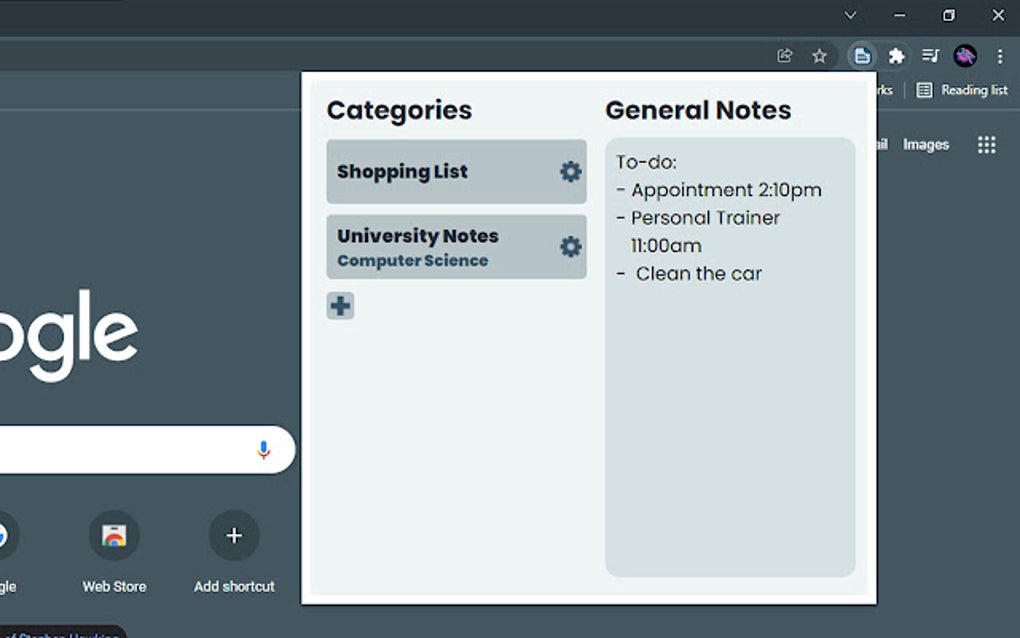The width and height of the screenshot is (1020, 638).
Task: Open the Web Store shortcut
Action: click(x=114, y=537)
